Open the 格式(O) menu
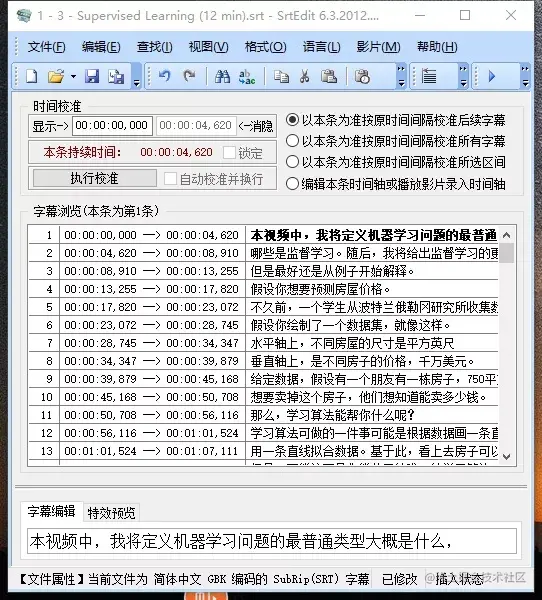 pos(266,47)
